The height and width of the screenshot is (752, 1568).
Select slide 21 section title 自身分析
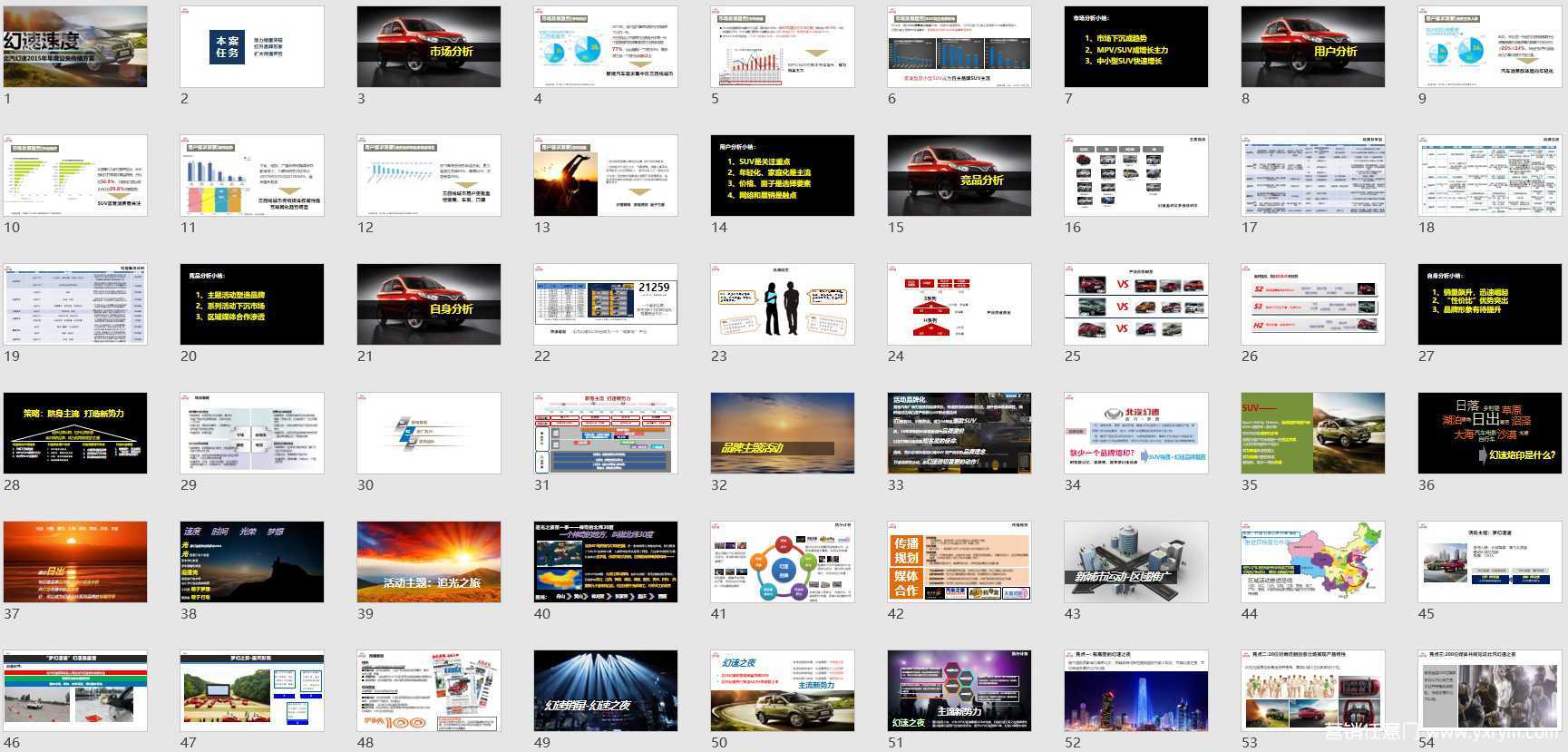429,305
